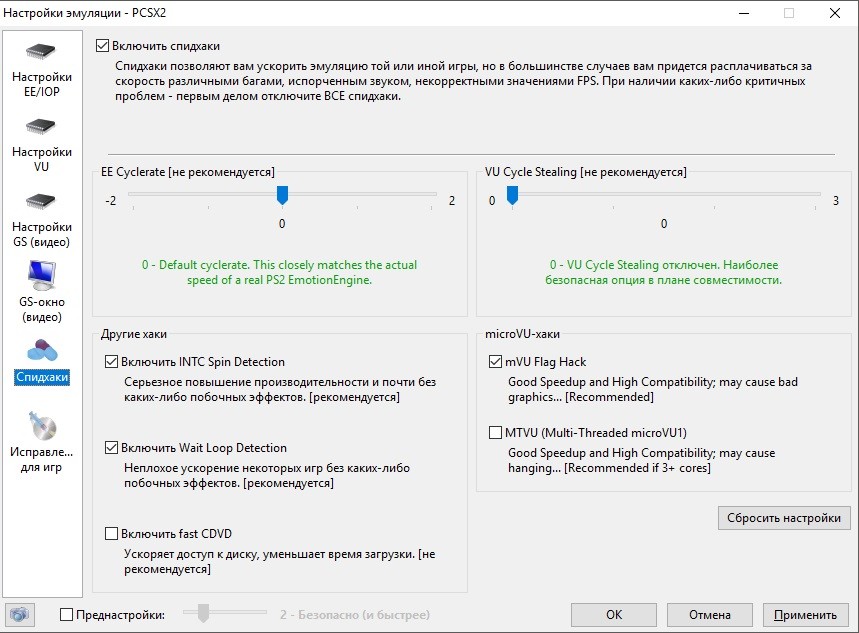The width and height of the screenshot is (859, 633).
Task: Click the 'Отмена' cancel button
Action: pyautogui.click(x=709, y=615)
